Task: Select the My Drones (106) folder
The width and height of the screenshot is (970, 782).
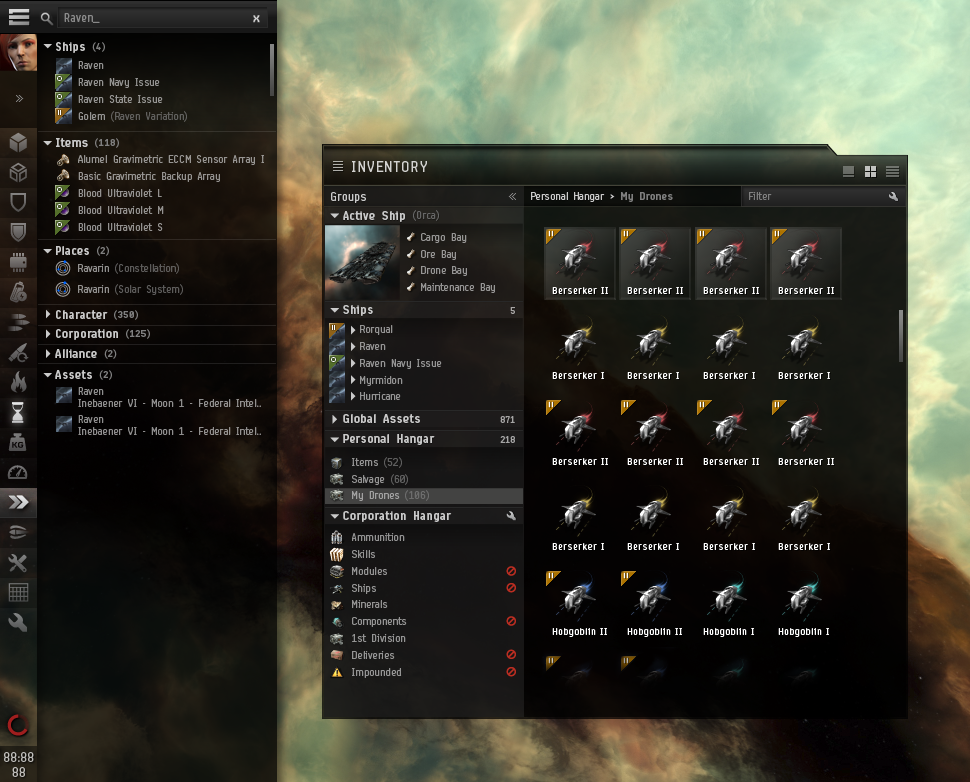Action: (x=424, y=496)
